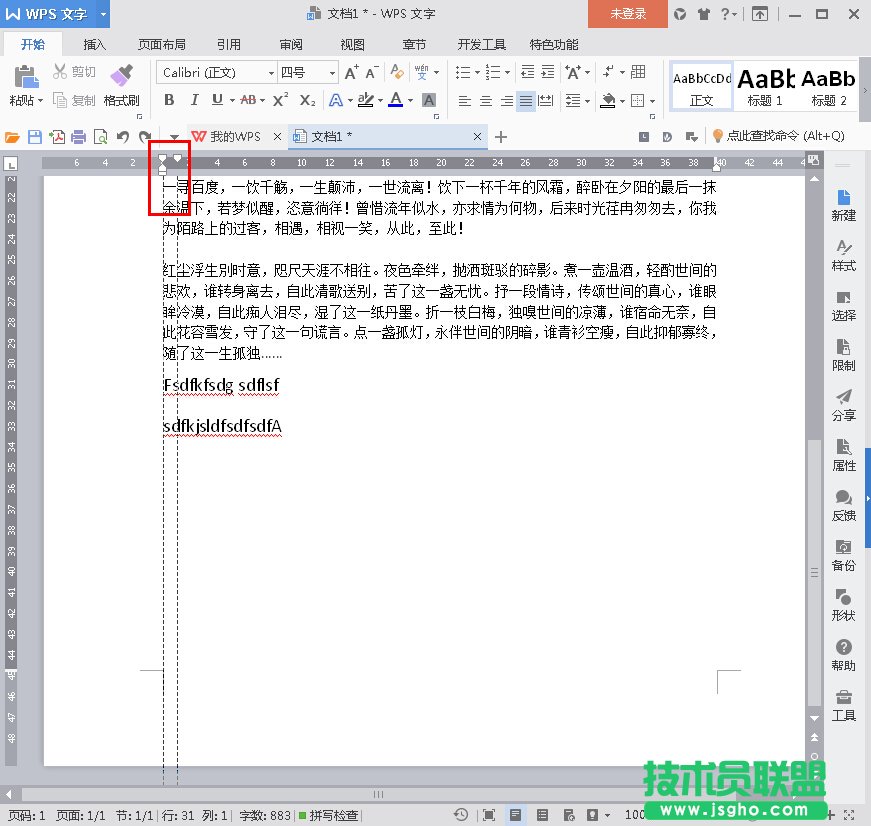Click the Save icon in quick access toolbar
Image resolution: width=871 pixels, height=826 pixels.
(x=35, y=137)
